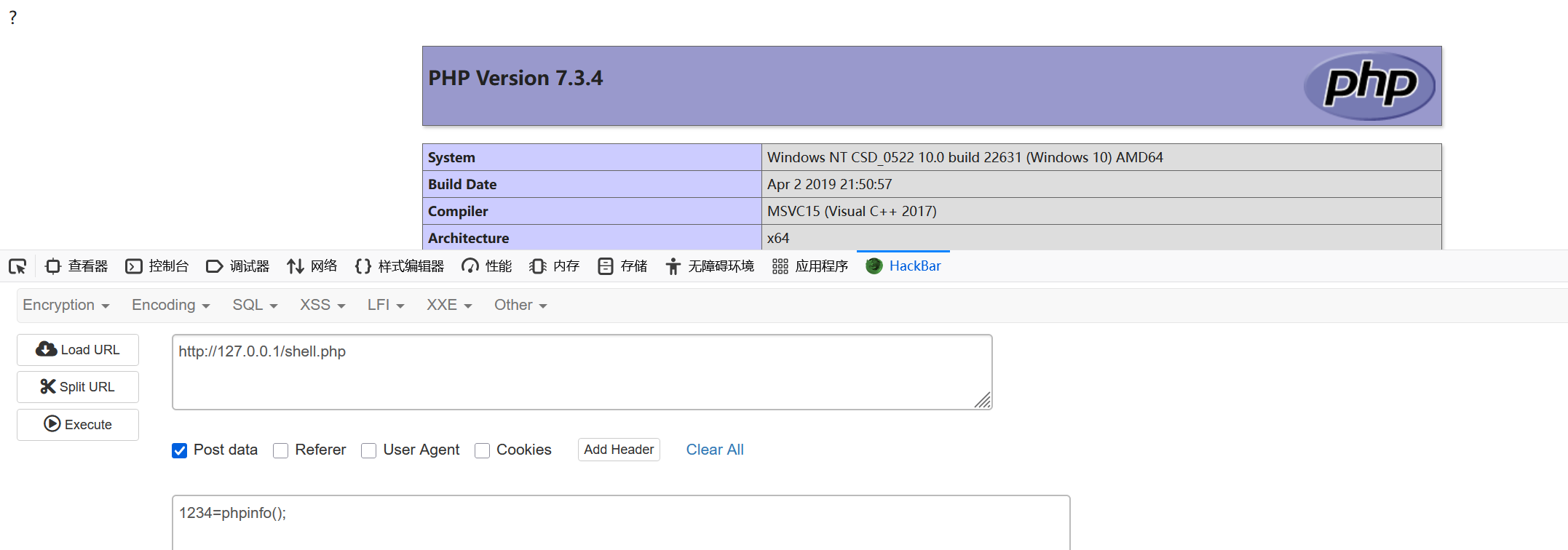Open the Console (控制台) panel
1568x550 pixels.
157,266
